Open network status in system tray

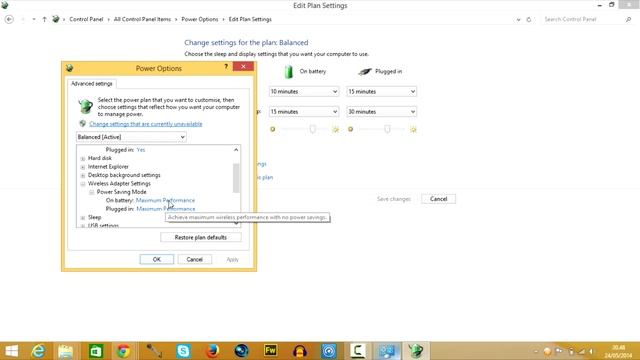pyautogui.click(x=581, y=351)
